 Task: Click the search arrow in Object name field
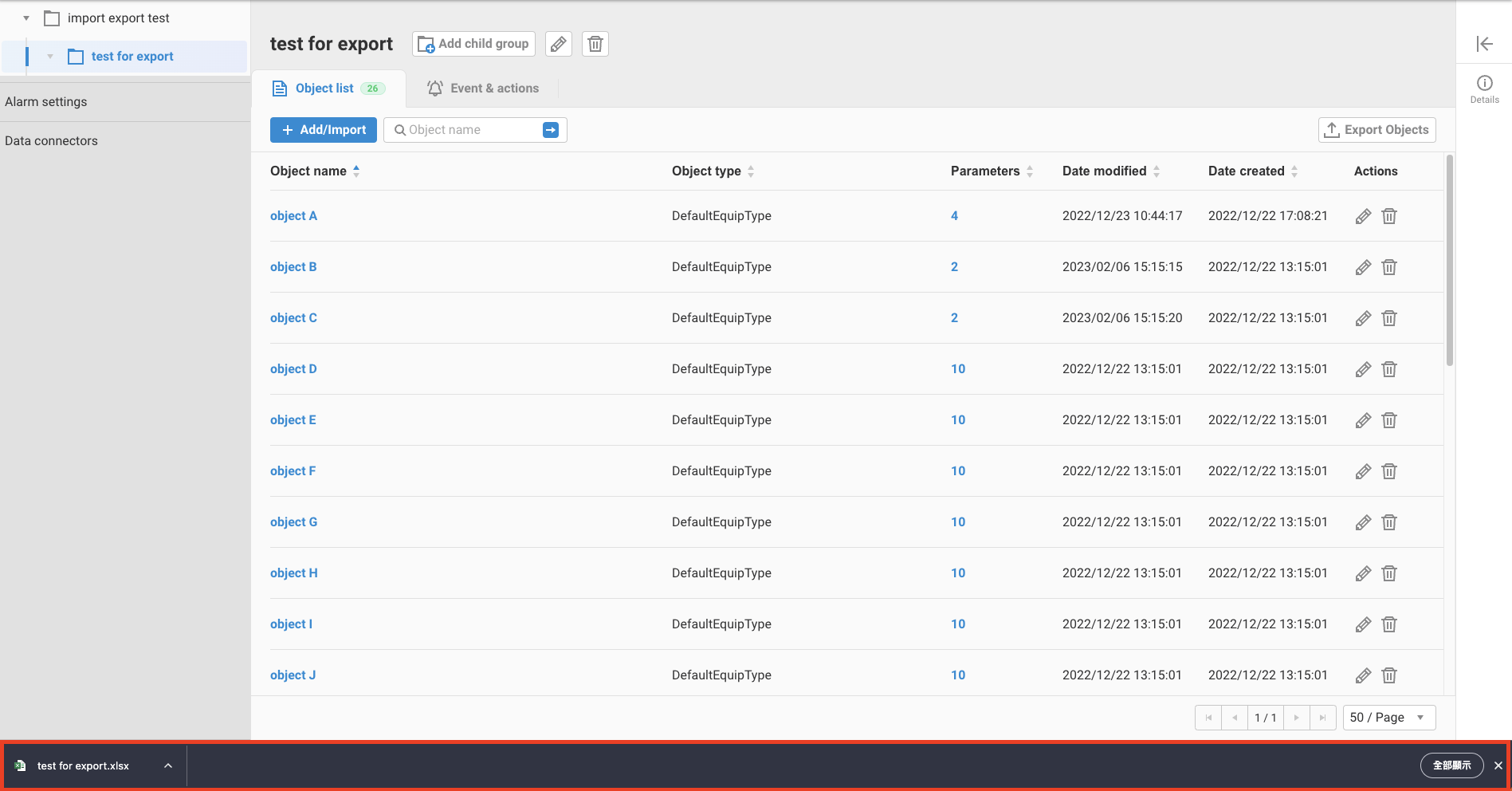point(551,130)
